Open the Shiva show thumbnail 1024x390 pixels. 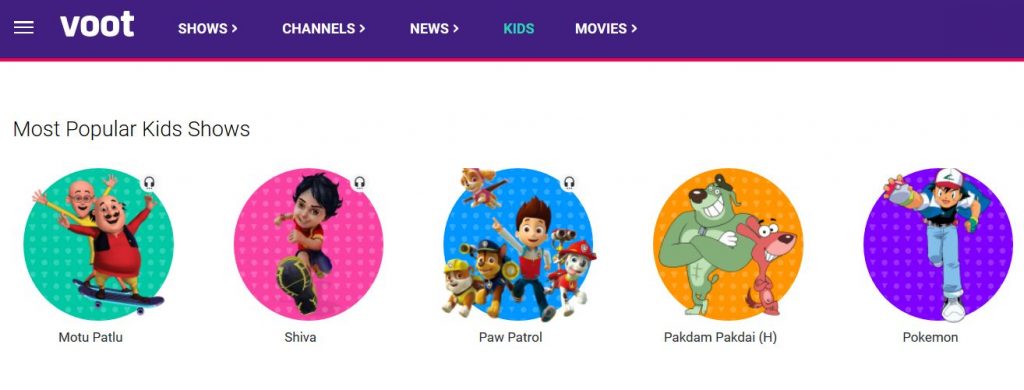[308, 244]
